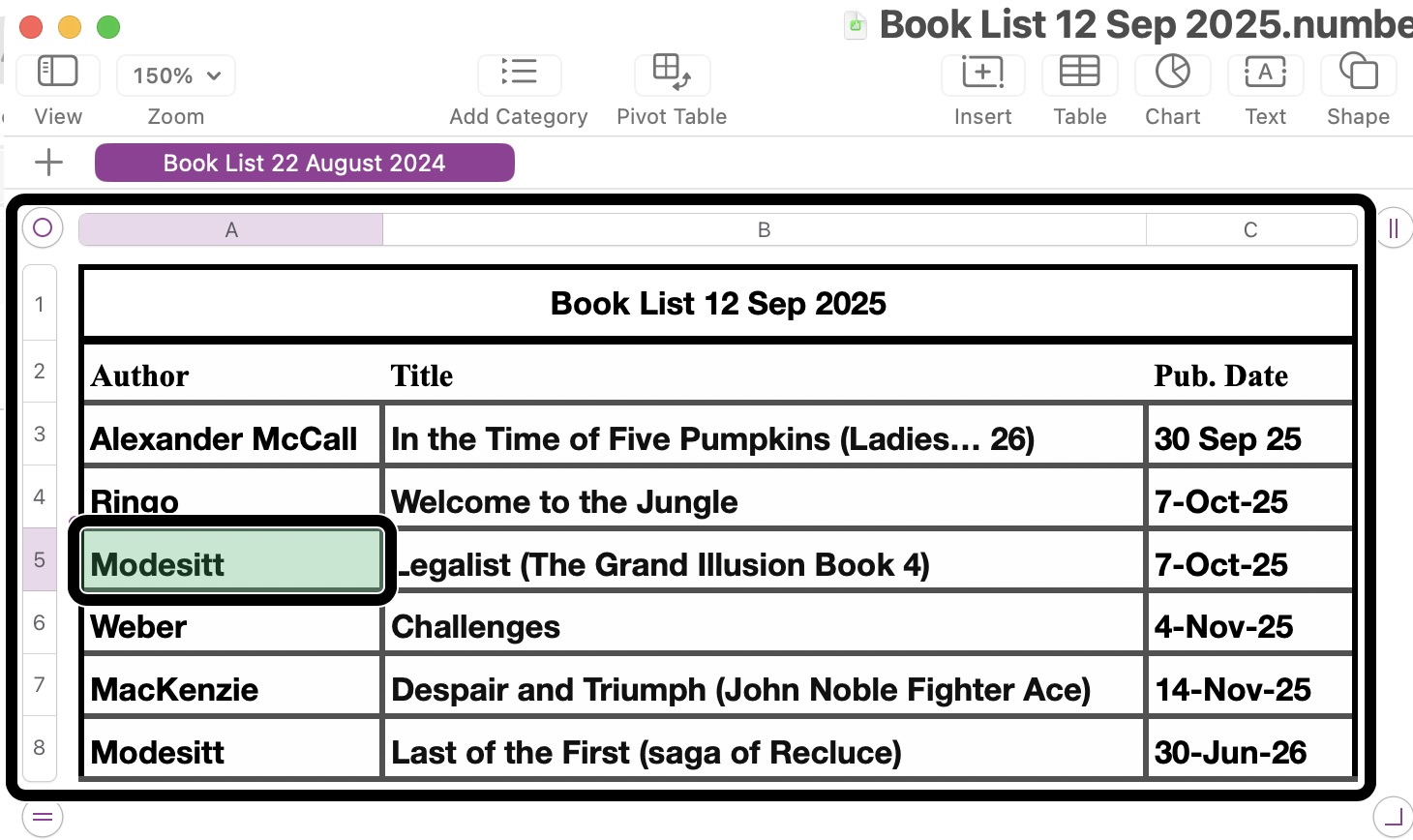This screenshot has width=1413, height=840.
Task: Click the add-column handle on right
Action: (x=1394, y=228)
